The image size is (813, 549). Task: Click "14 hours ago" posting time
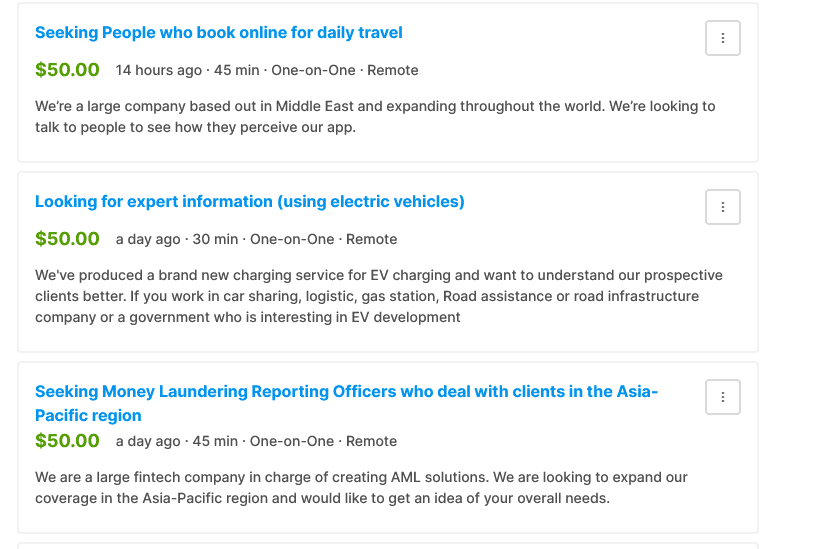(x=158, y=71)
